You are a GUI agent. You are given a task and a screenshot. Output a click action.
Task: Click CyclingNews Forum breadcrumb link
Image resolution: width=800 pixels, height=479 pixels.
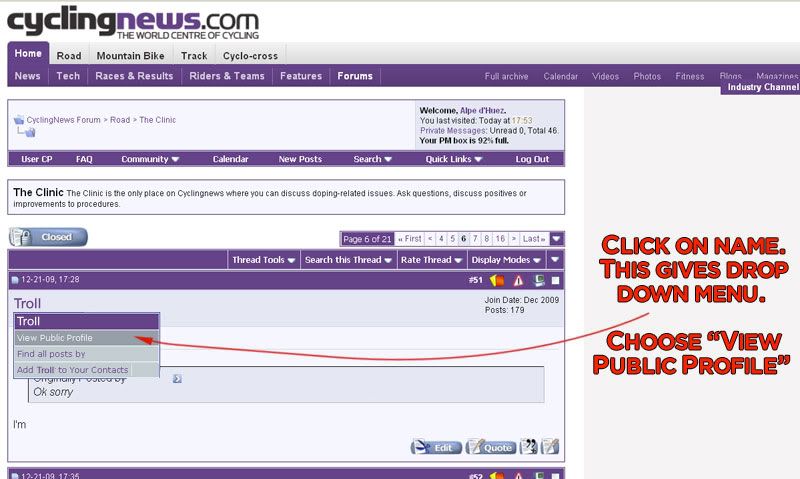coord(63,120)
